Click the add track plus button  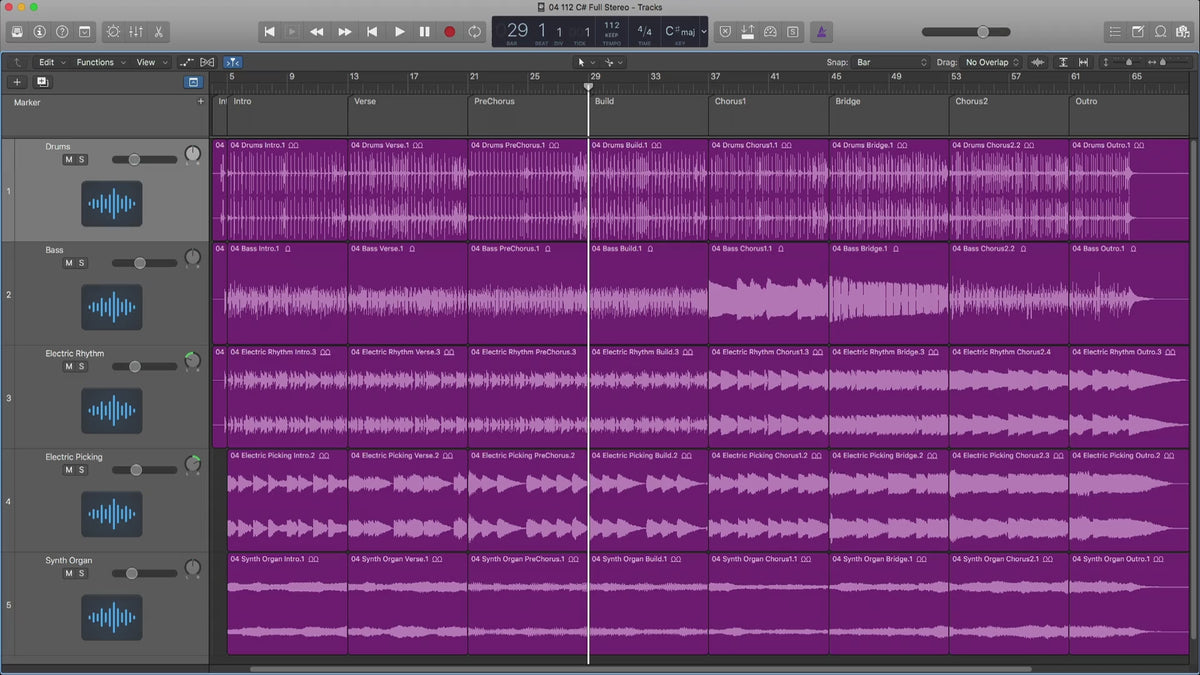pos(17,82)
